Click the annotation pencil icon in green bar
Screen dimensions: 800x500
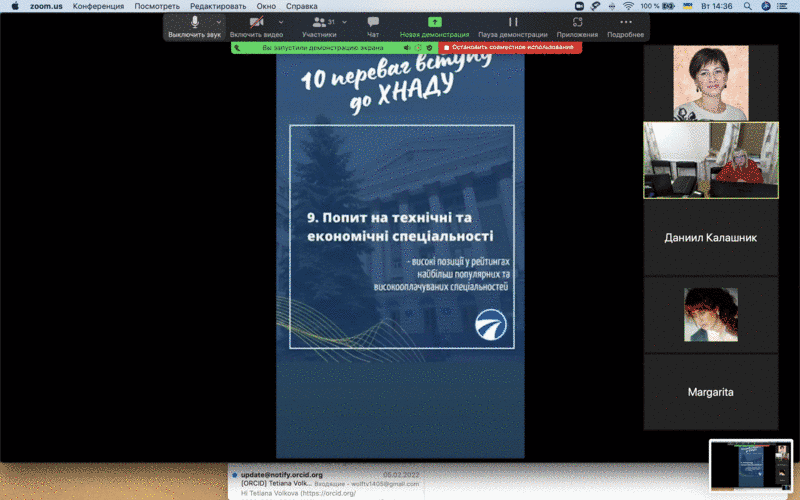click(237, 47)
